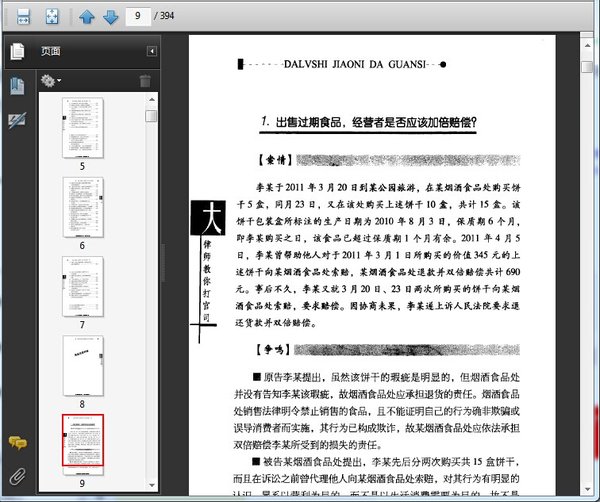Viewport: 600px width, 502px height.
Task: Open the signatures panel icon
Action: [16, 120]
